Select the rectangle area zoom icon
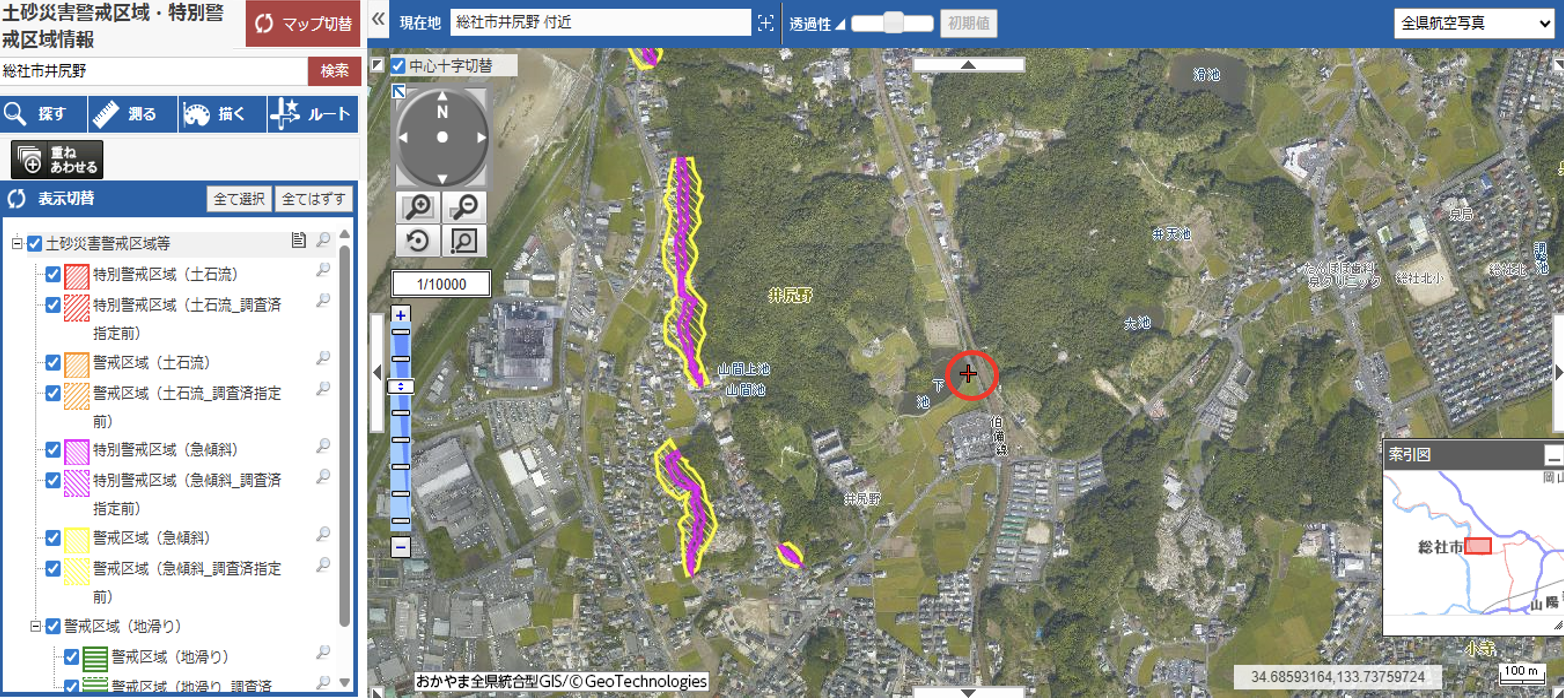This screenshot has height=698, width=1564. pos(463,241)
